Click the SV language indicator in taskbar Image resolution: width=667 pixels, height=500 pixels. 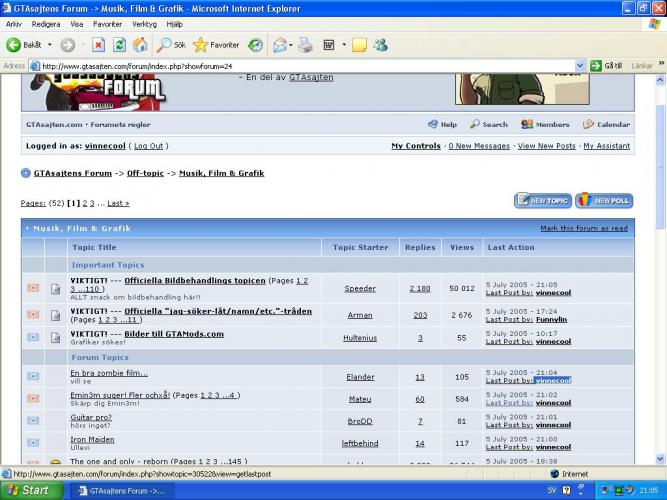pyautogui.click(x=552, y=491)
